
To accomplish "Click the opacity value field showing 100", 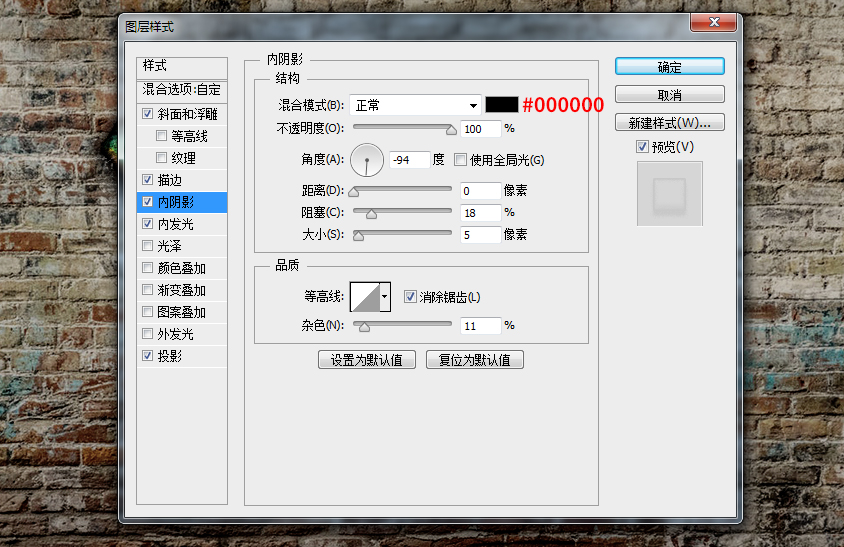I will coord(480,129).
